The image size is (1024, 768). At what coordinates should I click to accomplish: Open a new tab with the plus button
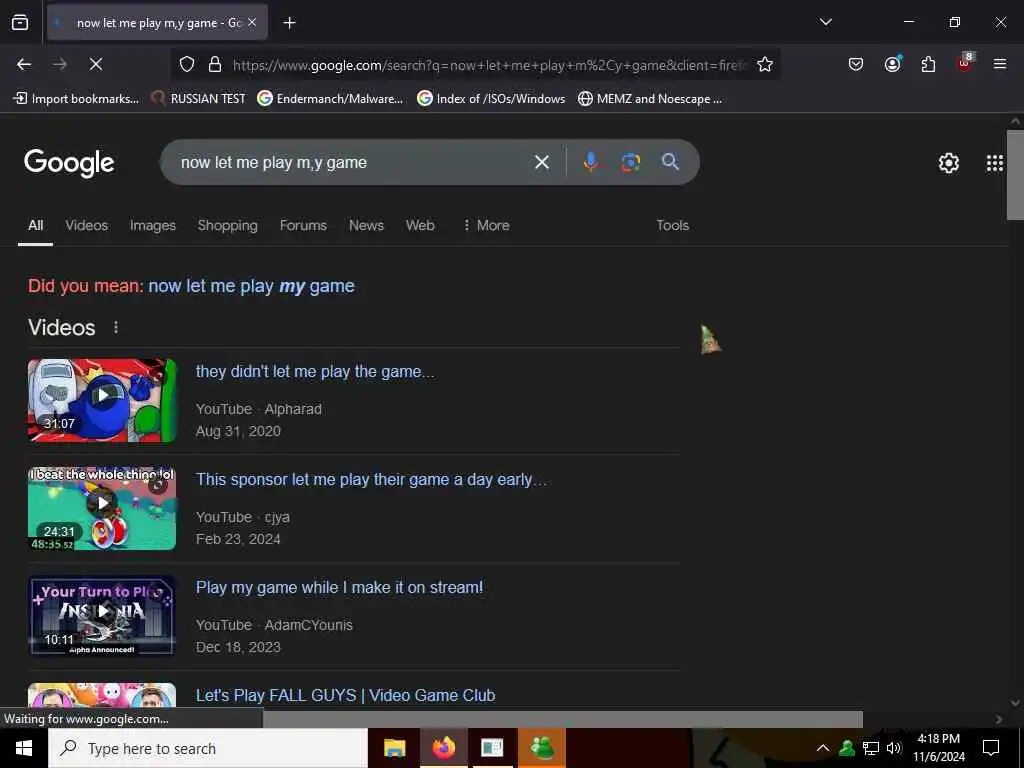[289, 23]
